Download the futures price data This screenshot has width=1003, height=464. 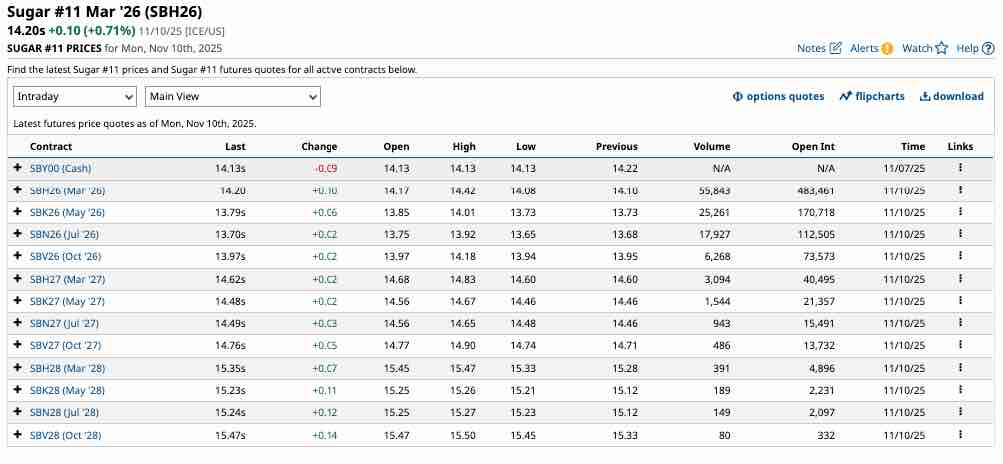coord(951,96)
